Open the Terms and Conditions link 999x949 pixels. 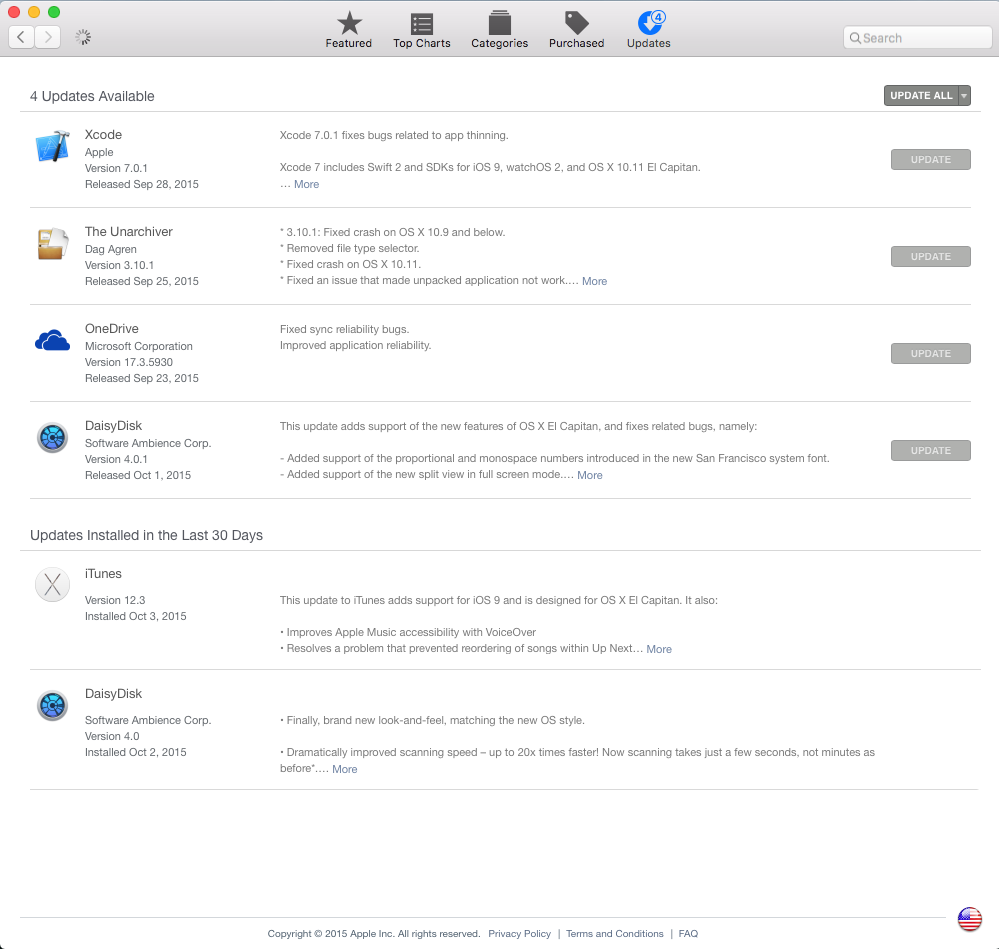coord(614,934)
